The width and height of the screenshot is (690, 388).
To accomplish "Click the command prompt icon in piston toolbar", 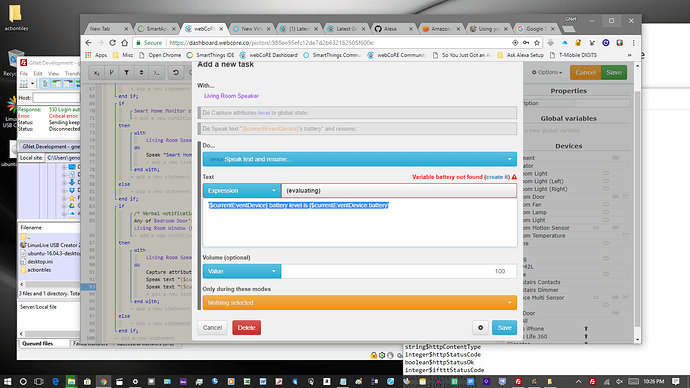I will [156, 73].
